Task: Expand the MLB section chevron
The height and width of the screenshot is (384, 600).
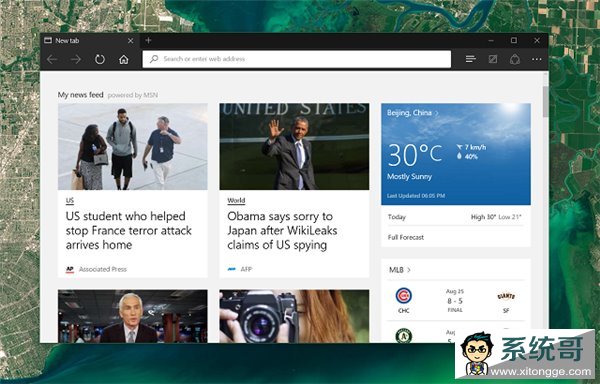Action: coord(409,270)
